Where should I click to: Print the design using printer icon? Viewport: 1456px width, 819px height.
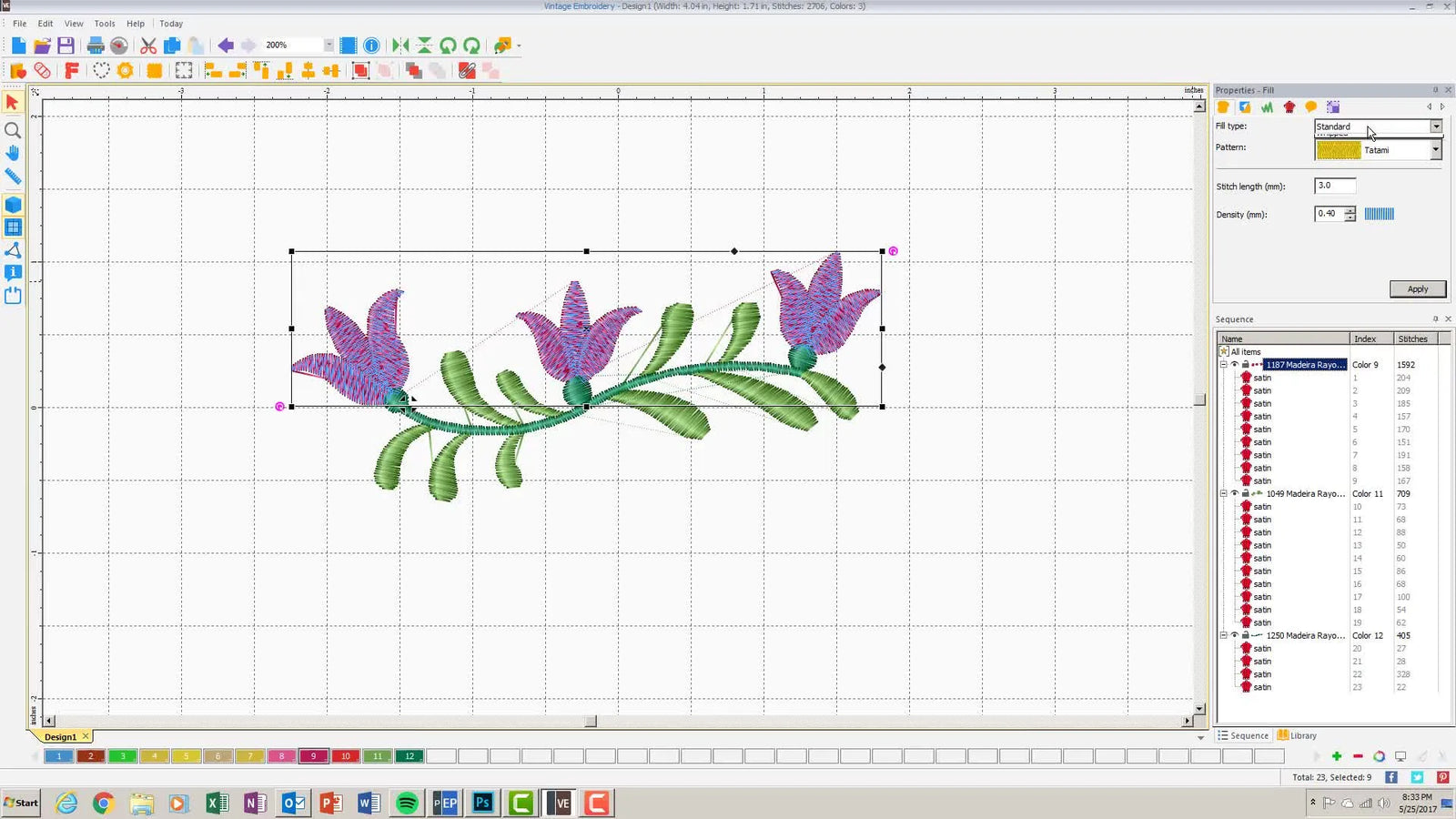coord(95,45)
